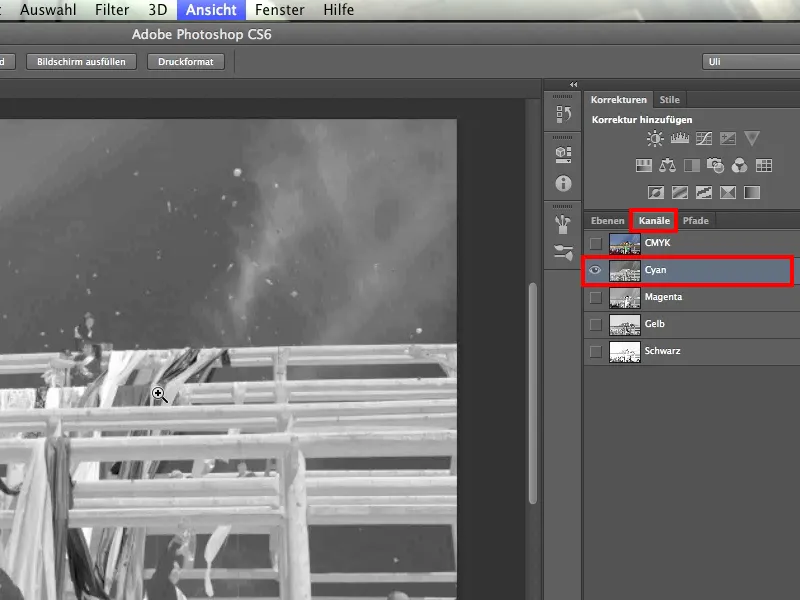Open the 3D panel cube icon
800x600 pixels.
click(563, 155)
